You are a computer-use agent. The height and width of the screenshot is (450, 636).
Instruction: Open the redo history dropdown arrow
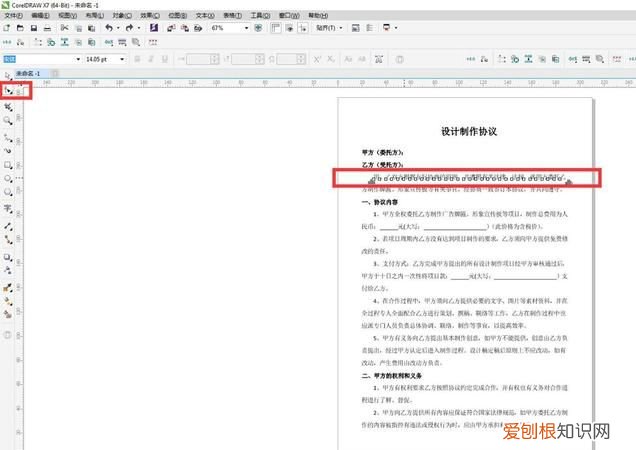click(139, 28)
